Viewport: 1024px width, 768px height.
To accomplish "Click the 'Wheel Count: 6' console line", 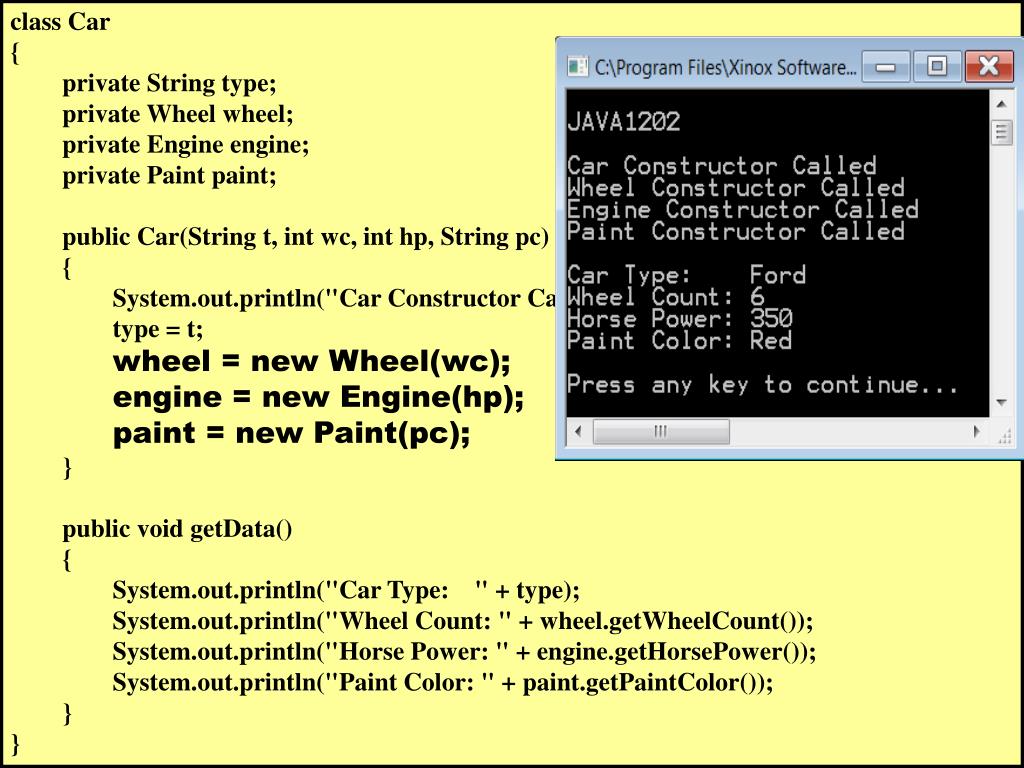I will coord(665,296).
